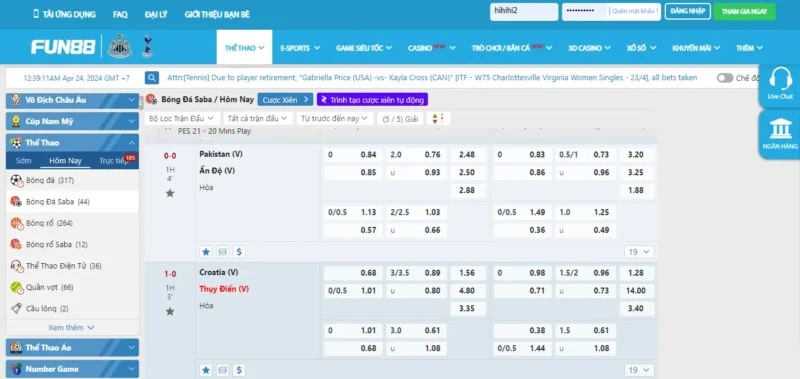The image size is (800, 379).
Task: Open Live Chat headset icon
Action: [x=780, y=83]
